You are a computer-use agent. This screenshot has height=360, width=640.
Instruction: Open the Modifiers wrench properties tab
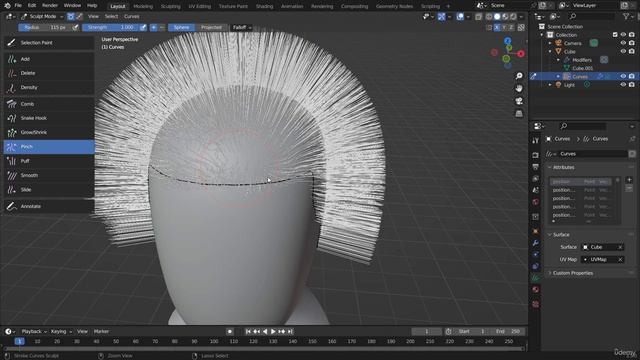[536, 243]
